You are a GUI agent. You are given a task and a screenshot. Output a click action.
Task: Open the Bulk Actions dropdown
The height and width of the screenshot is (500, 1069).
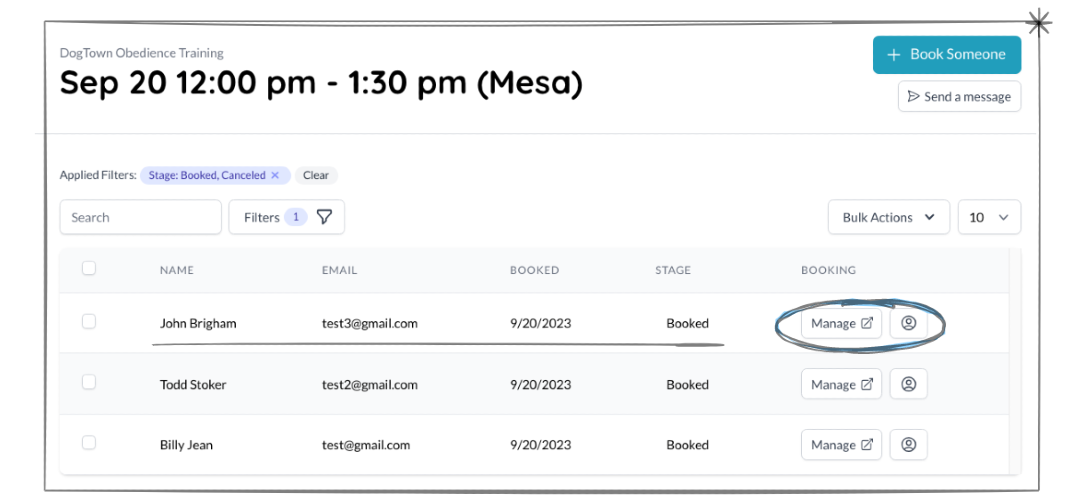pyautogui.click(x=888, y=217)
